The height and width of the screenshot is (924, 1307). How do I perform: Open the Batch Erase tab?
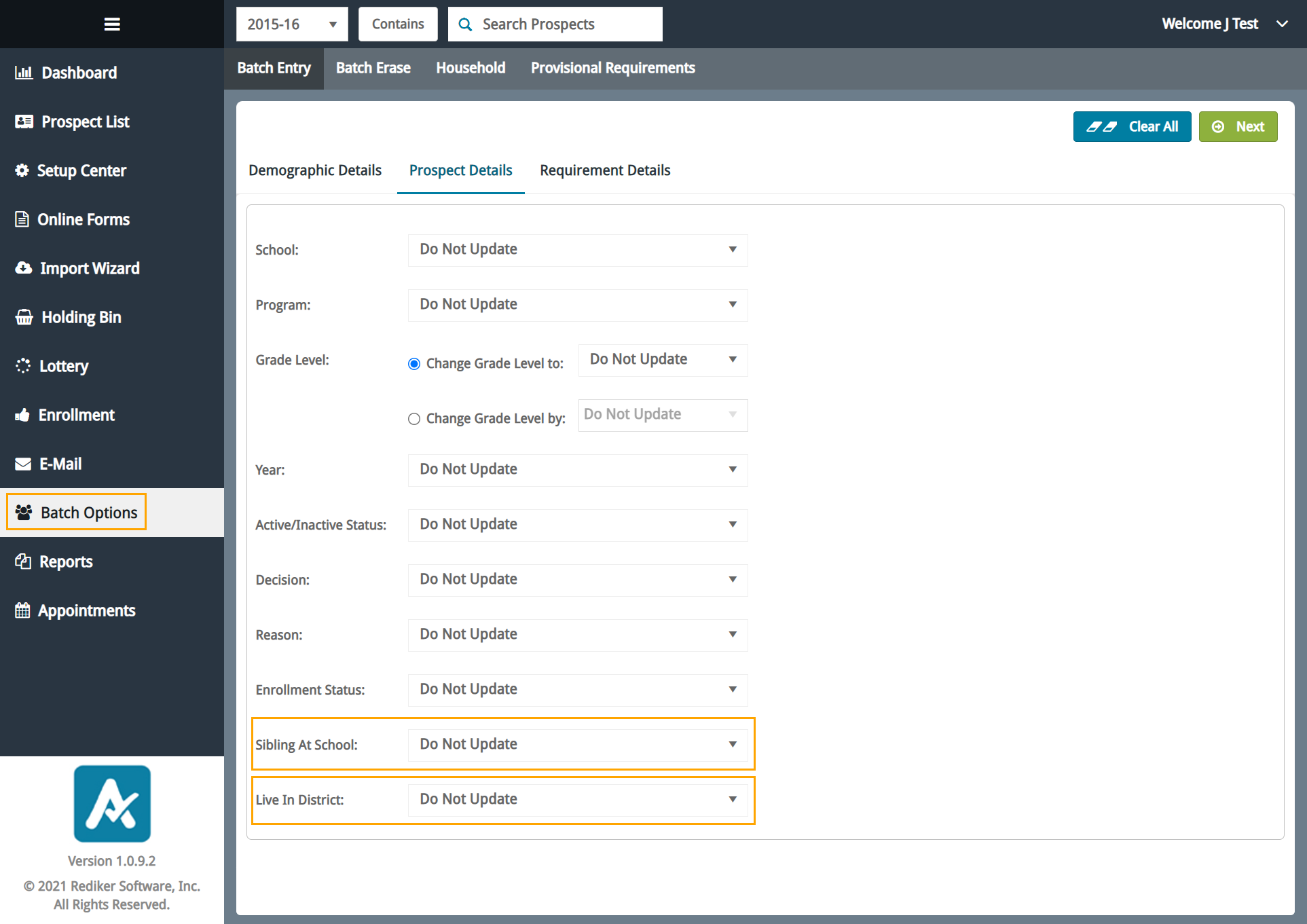[x=373, y=68]
